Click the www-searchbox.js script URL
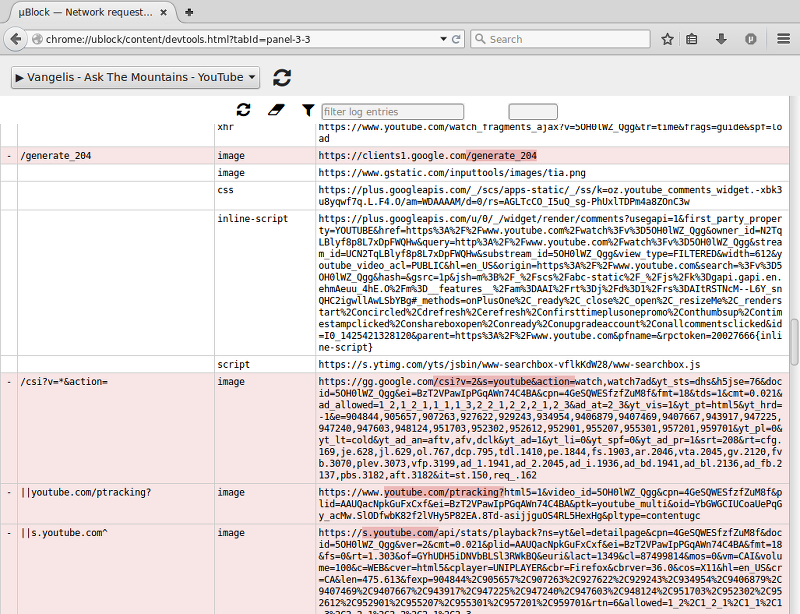 click(x=509, y=364)
